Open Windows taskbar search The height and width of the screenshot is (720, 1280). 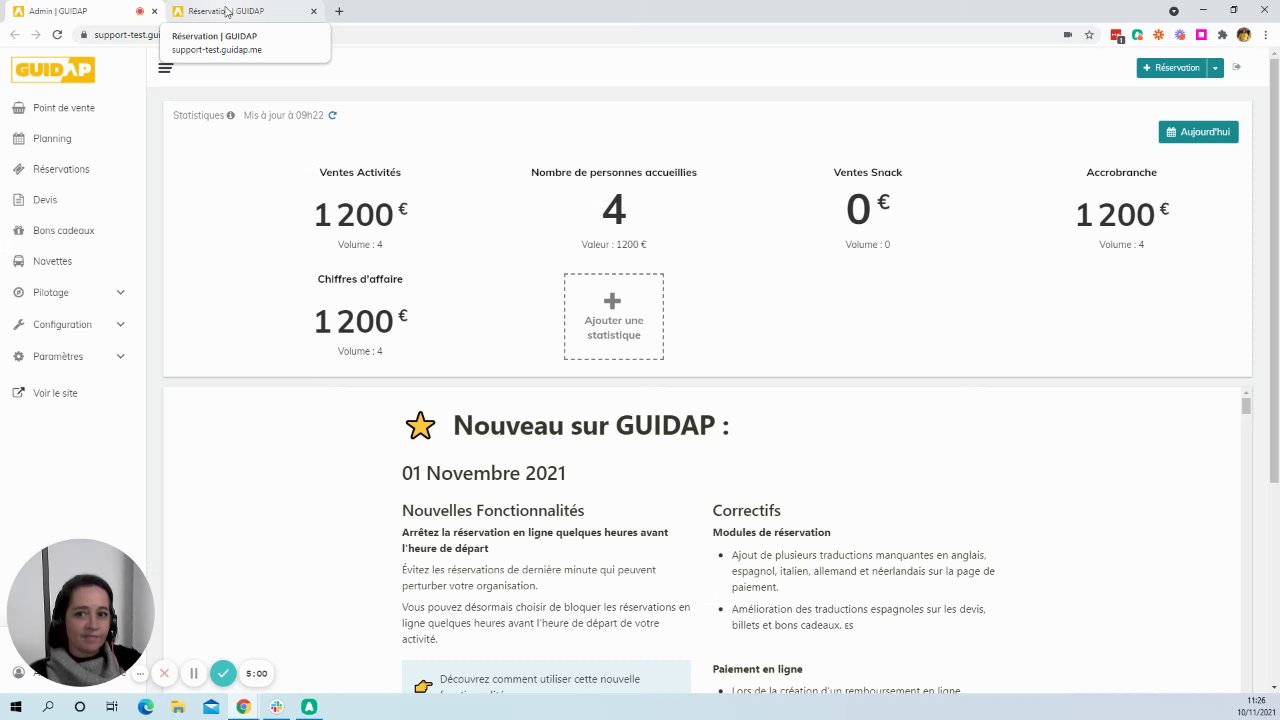48,707
